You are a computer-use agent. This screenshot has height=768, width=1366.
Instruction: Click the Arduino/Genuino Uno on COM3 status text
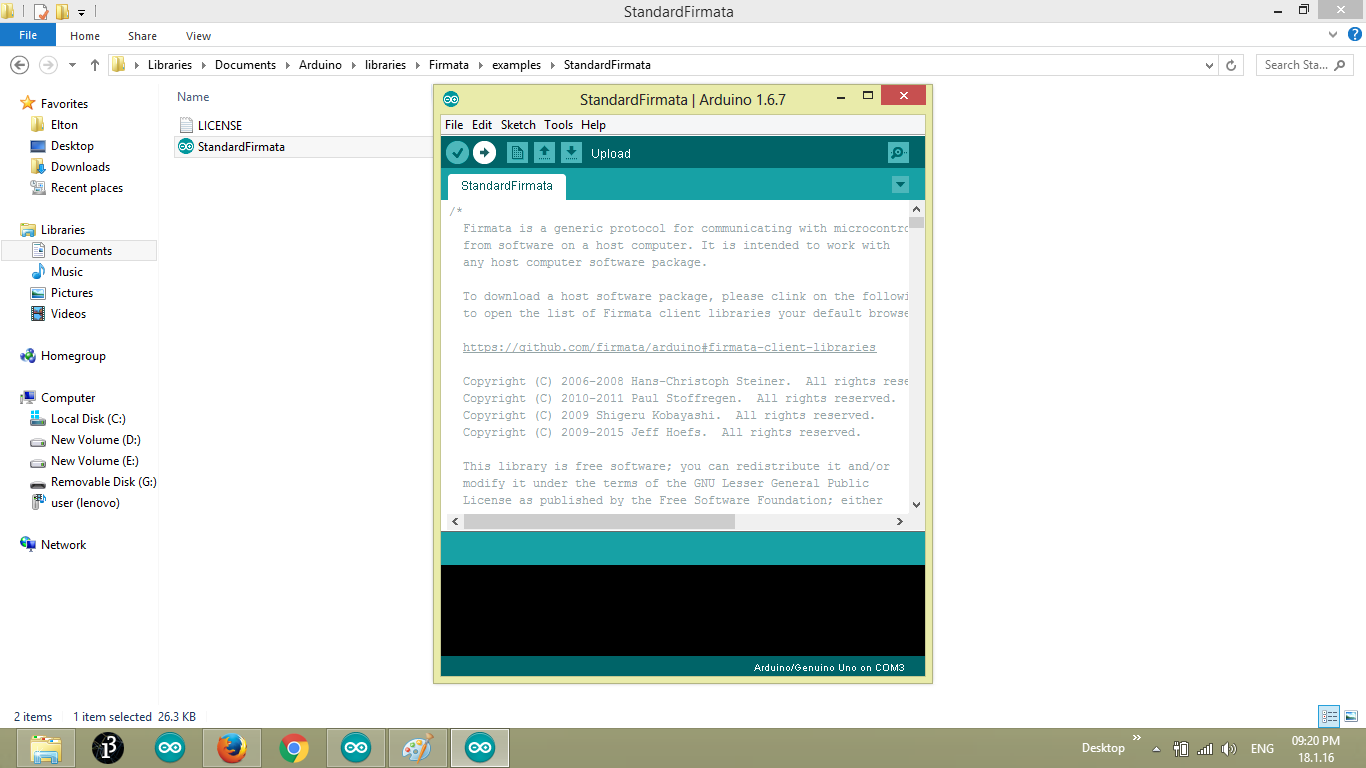[829, 667]
